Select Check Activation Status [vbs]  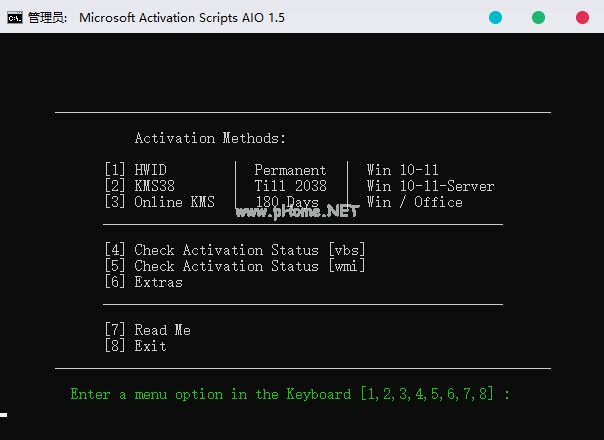pyautogui.click(x=235, y=250)
